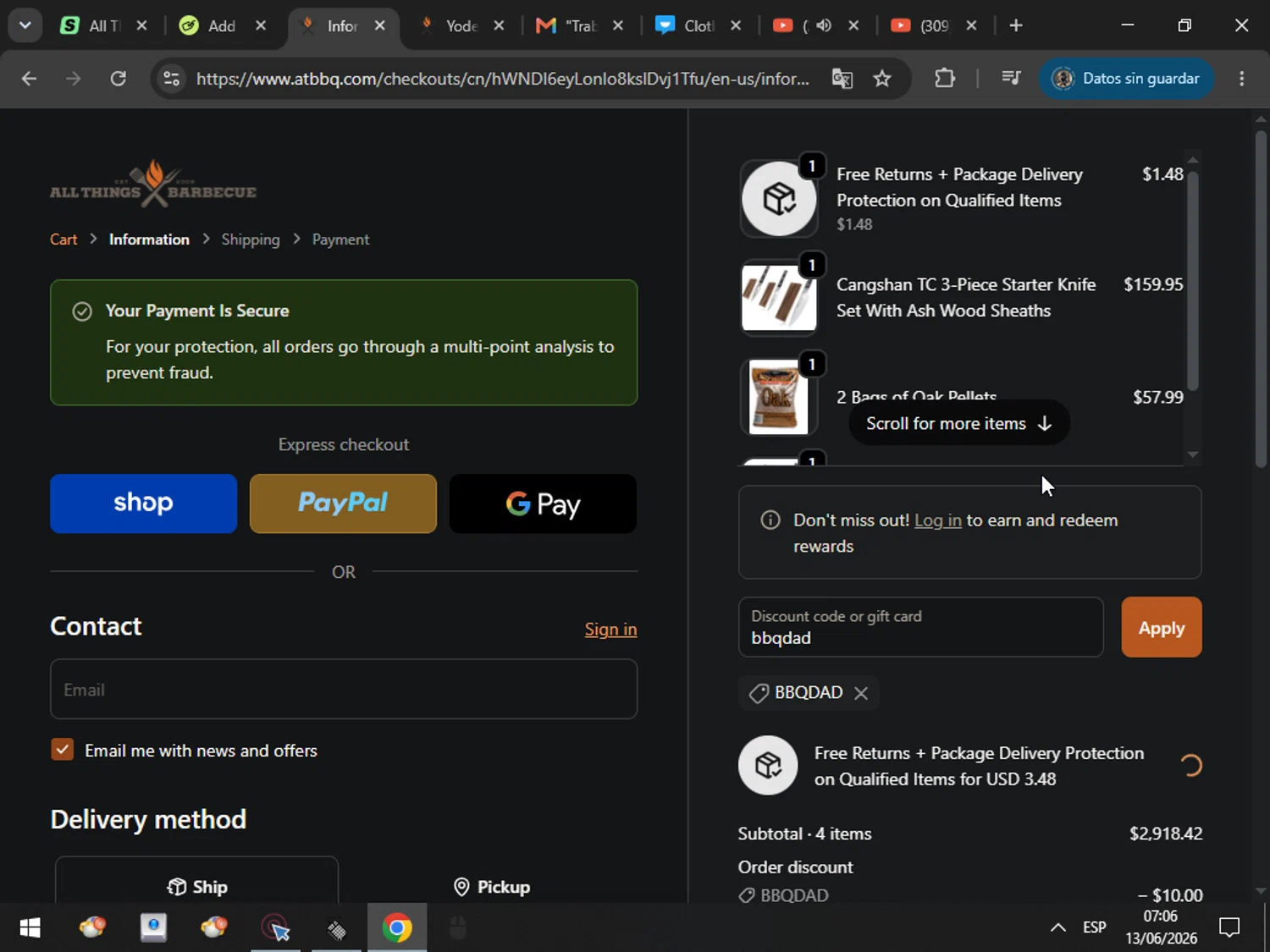Switch to the Add tab
This screenshot has height=952, width=1270.
[x=223, y=25]
